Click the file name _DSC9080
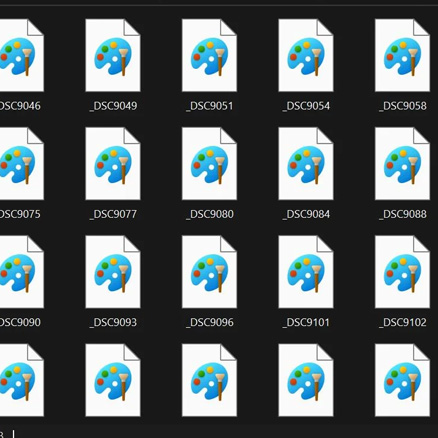Screen dimensions: 438x438 coord(209,214)
